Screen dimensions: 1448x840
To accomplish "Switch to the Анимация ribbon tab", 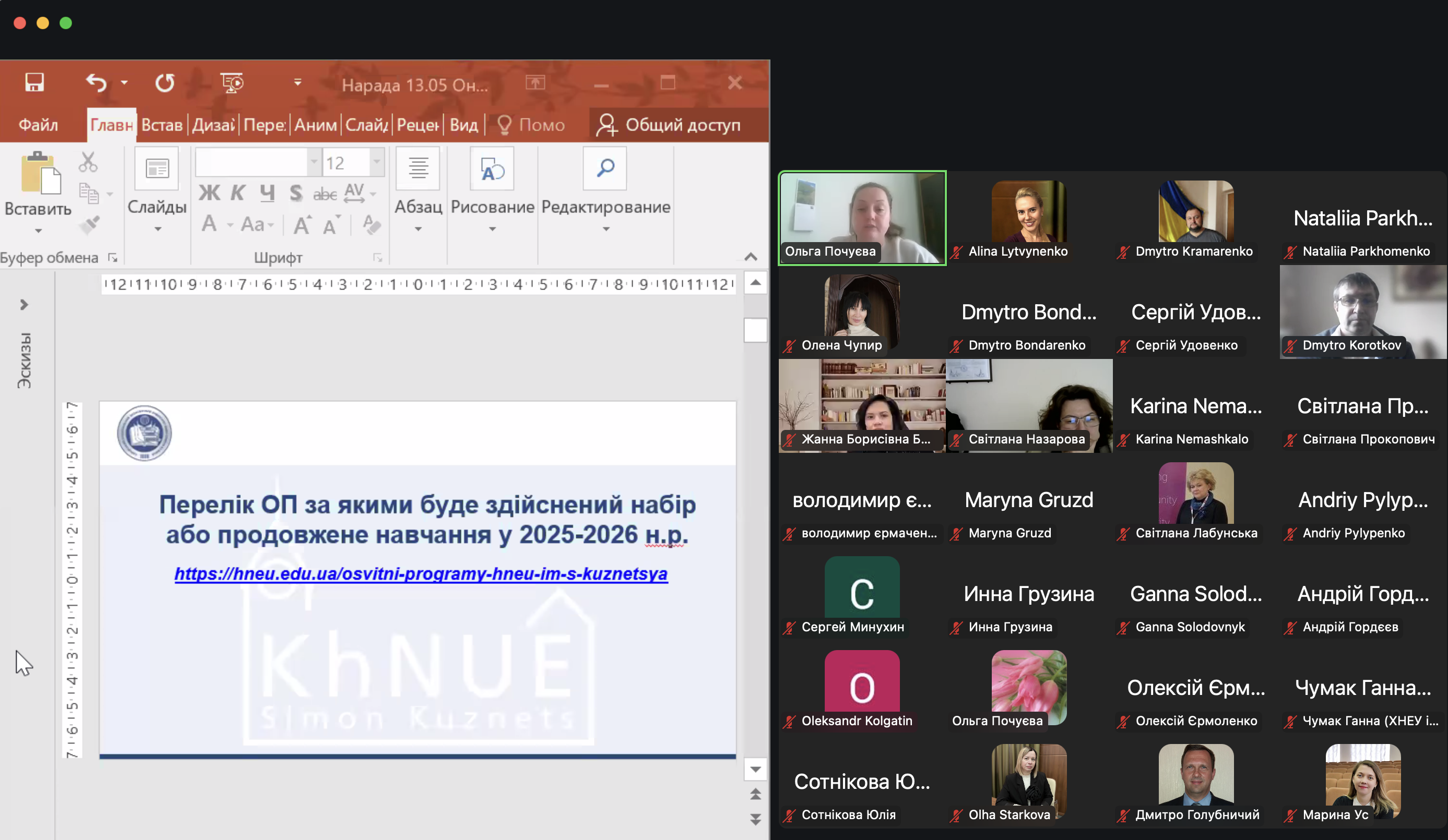I will [x=315, y=125].
